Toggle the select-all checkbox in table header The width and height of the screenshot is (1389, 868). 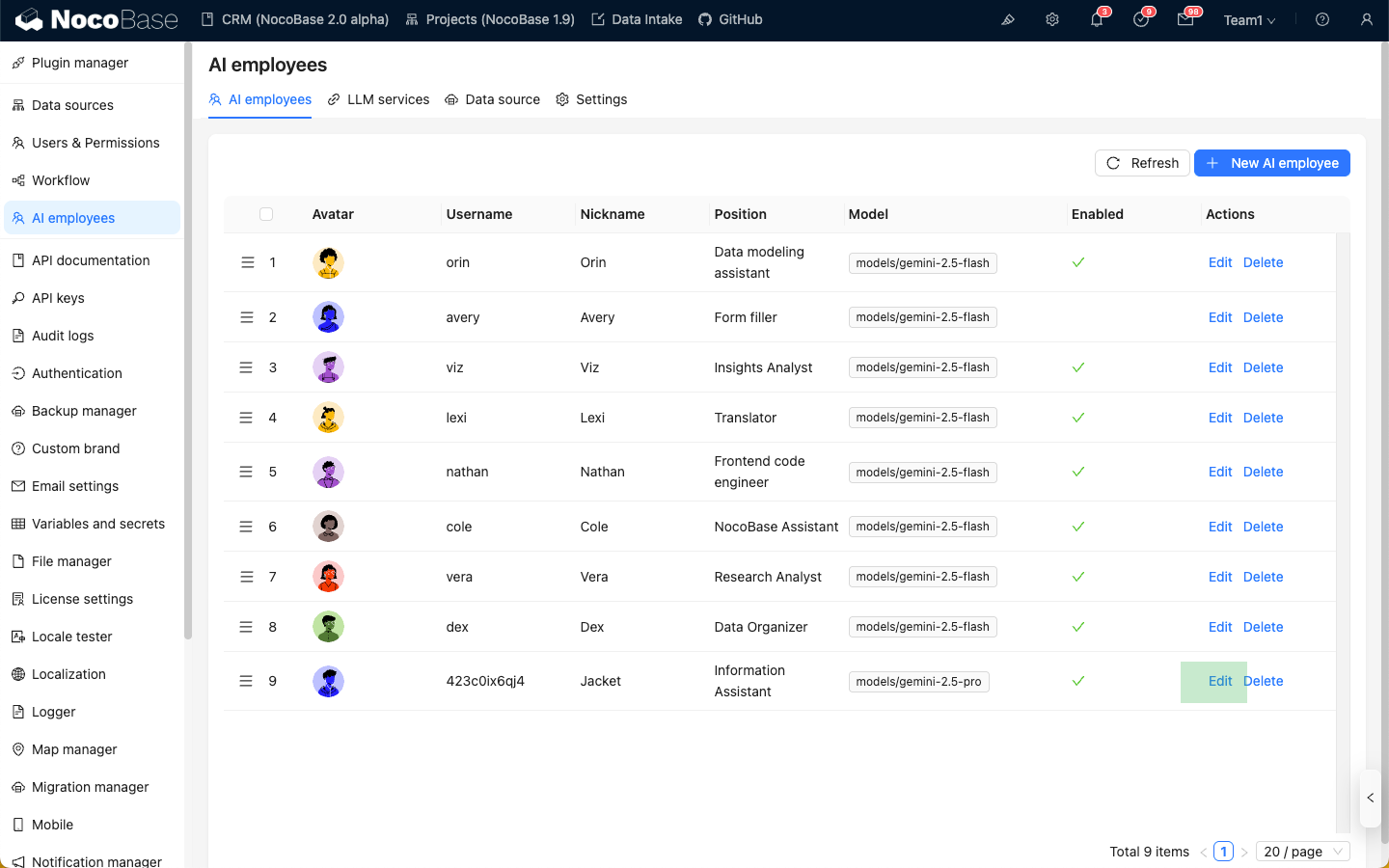266,214
